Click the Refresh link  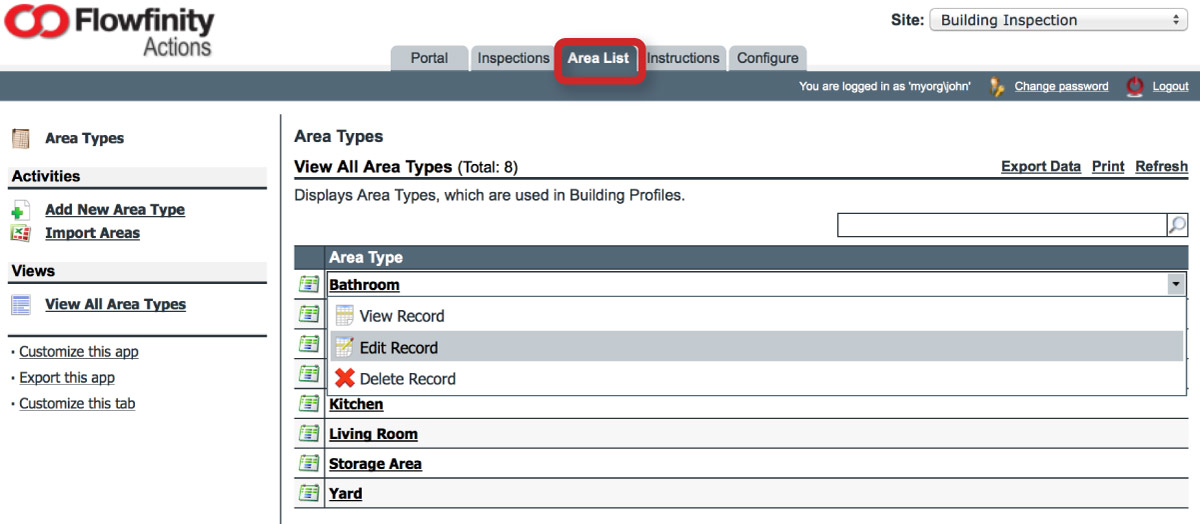click(1162, 167)
